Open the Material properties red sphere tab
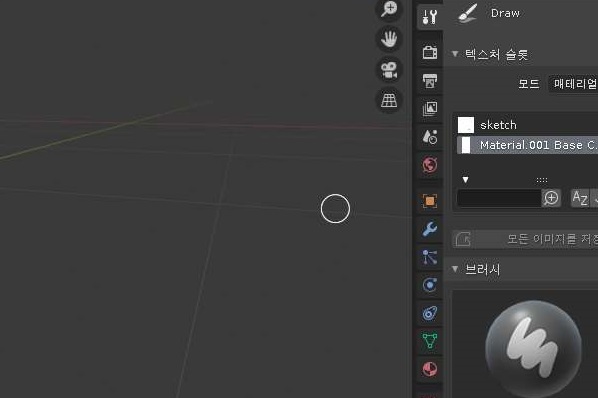598x398 pixels. point(430,369)
